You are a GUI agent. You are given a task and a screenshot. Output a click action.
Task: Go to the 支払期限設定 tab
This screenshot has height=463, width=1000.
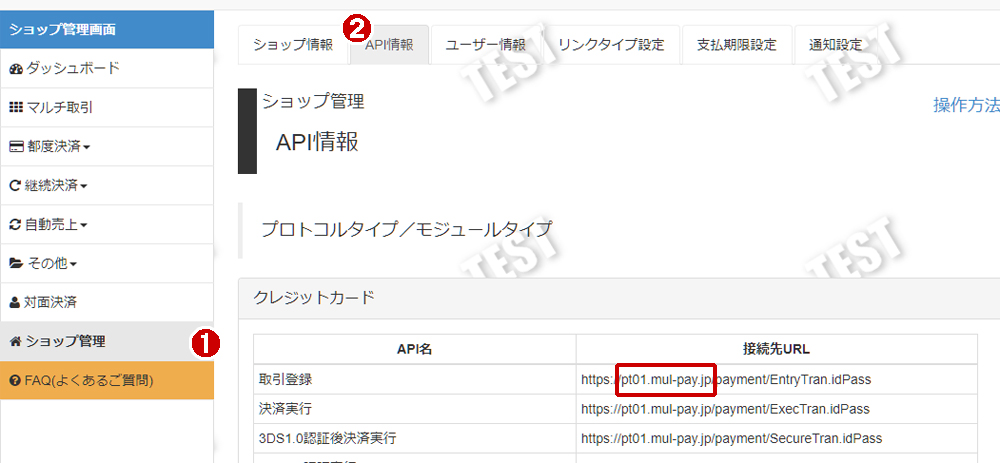point(736,45)
